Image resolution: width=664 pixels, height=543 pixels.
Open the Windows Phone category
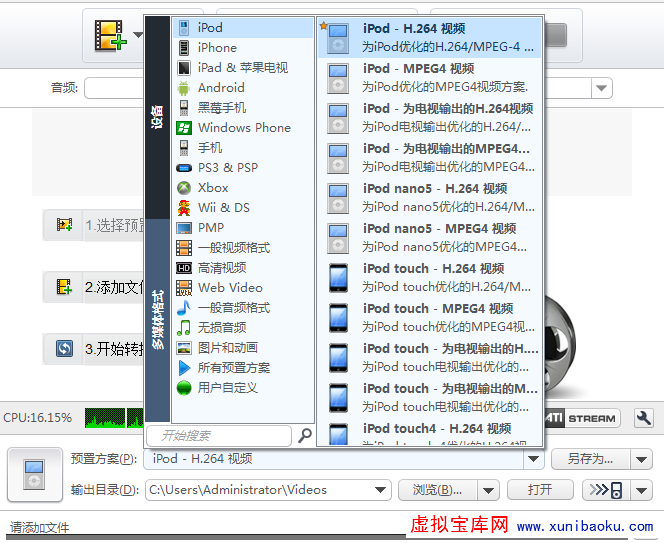pos(243,128)
